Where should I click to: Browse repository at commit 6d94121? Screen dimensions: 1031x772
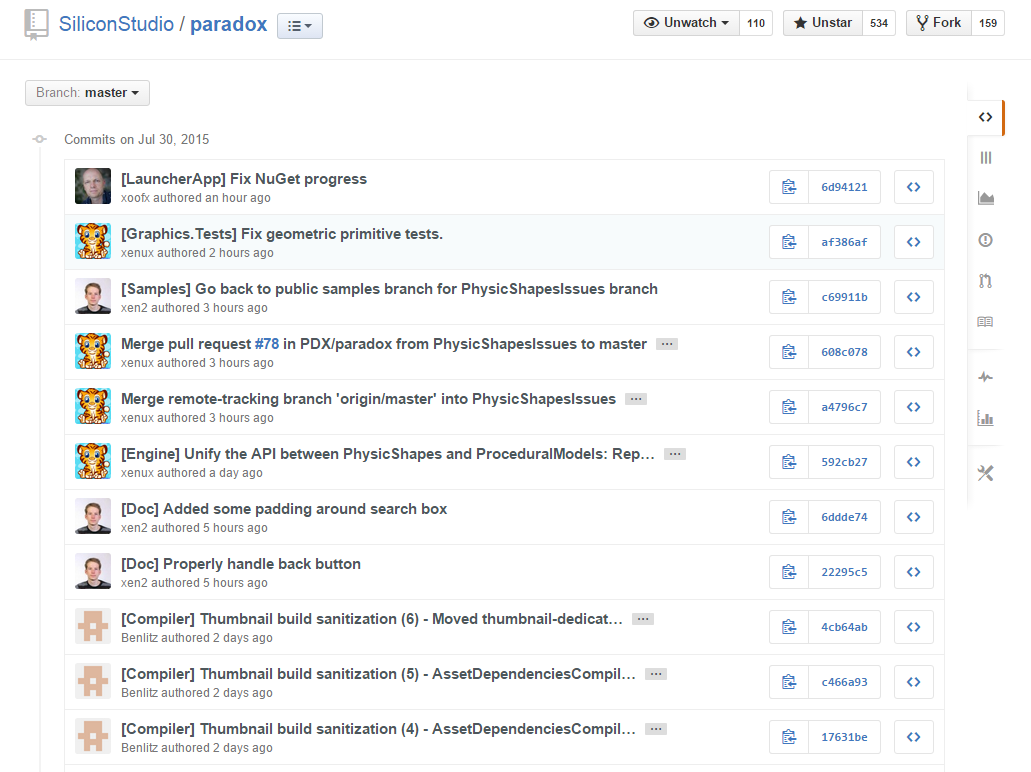(x=912, y=187)
